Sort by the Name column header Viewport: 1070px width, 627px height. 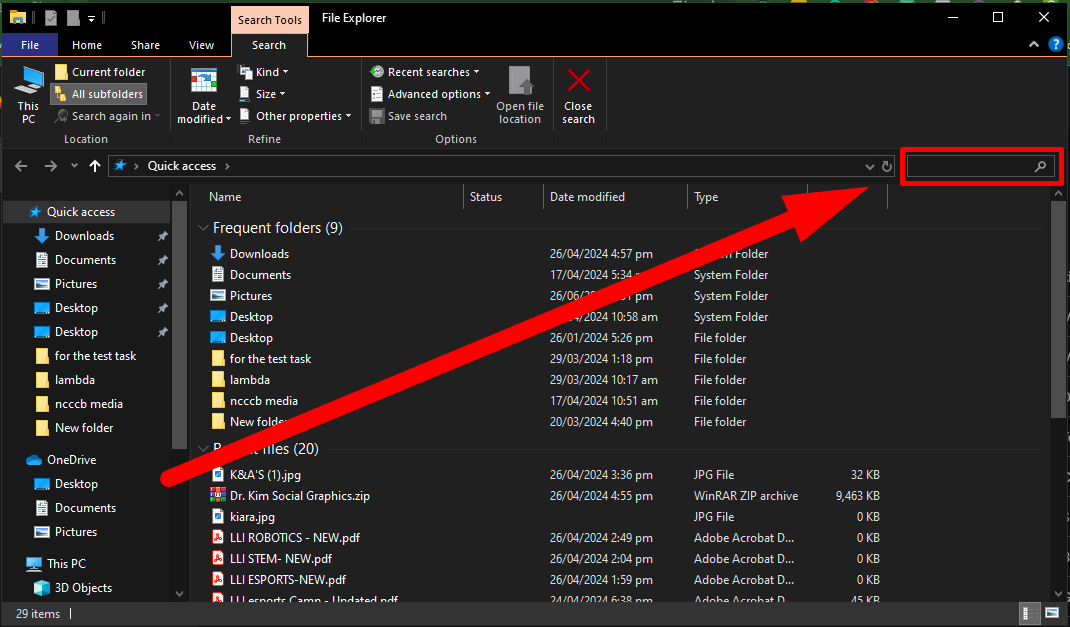[x=225, y=197]
